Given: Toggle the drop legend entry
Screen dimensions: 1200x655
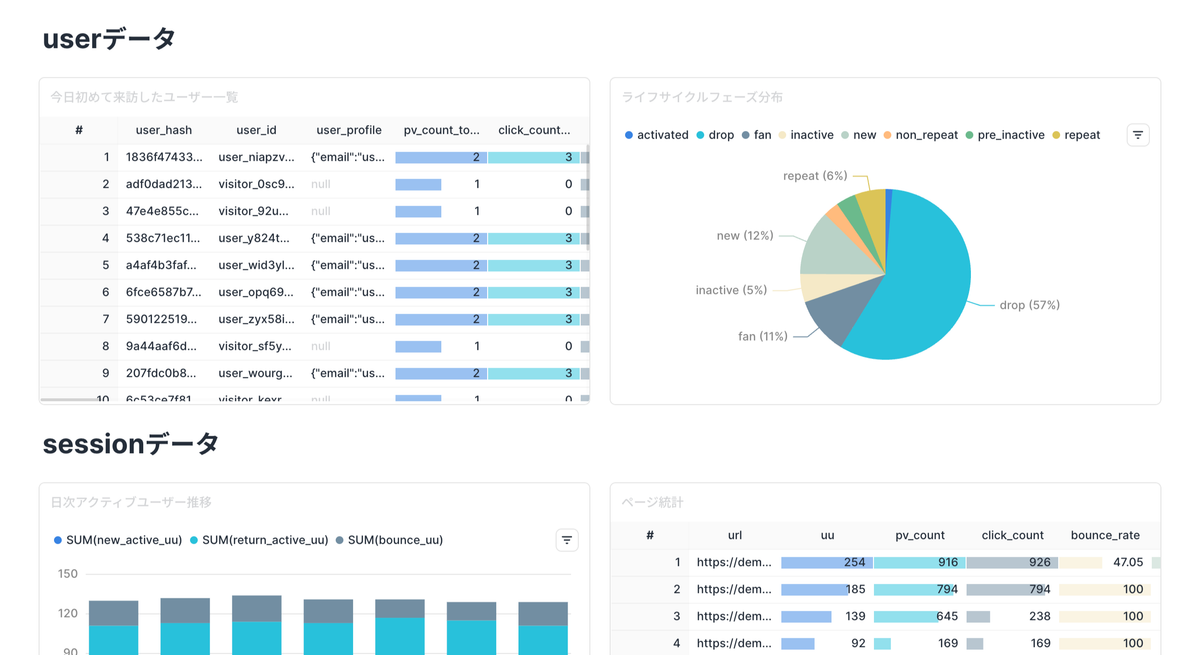Looking at the screenshot, I should [x=715, y=135].
